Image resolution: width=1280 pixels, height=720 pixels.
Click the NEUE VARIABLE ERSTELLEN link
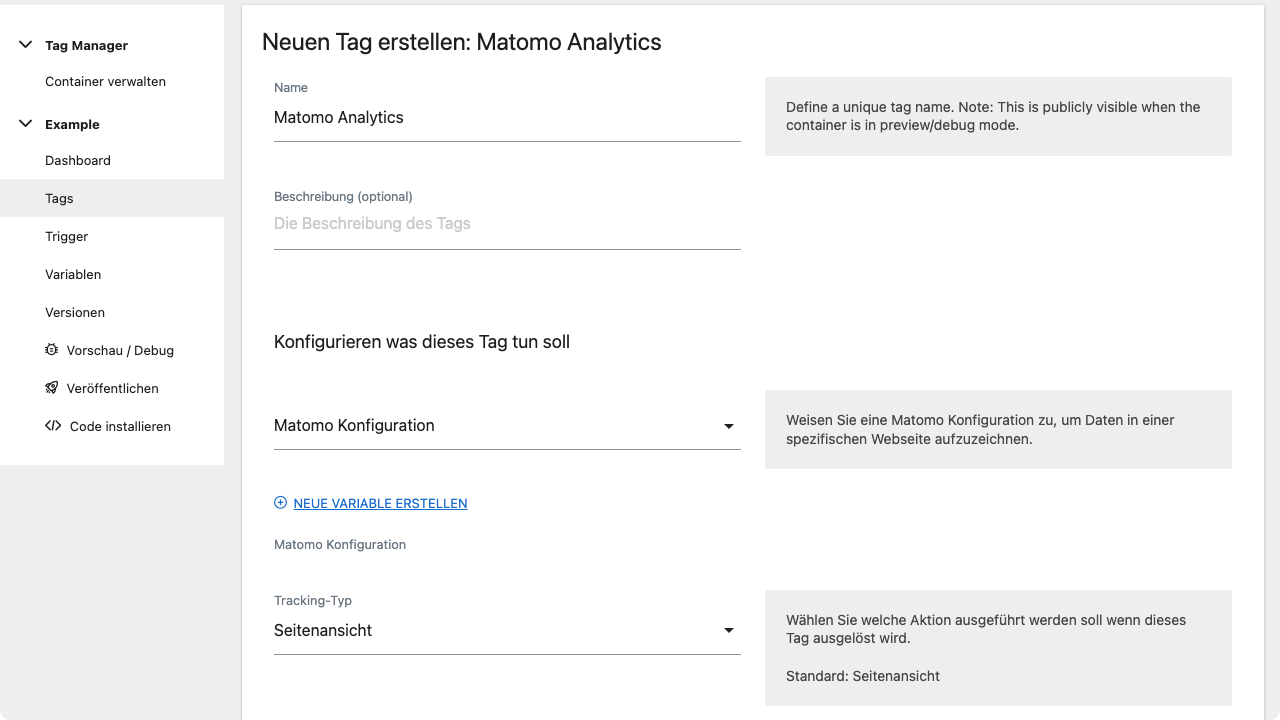(x=380, y=503)
